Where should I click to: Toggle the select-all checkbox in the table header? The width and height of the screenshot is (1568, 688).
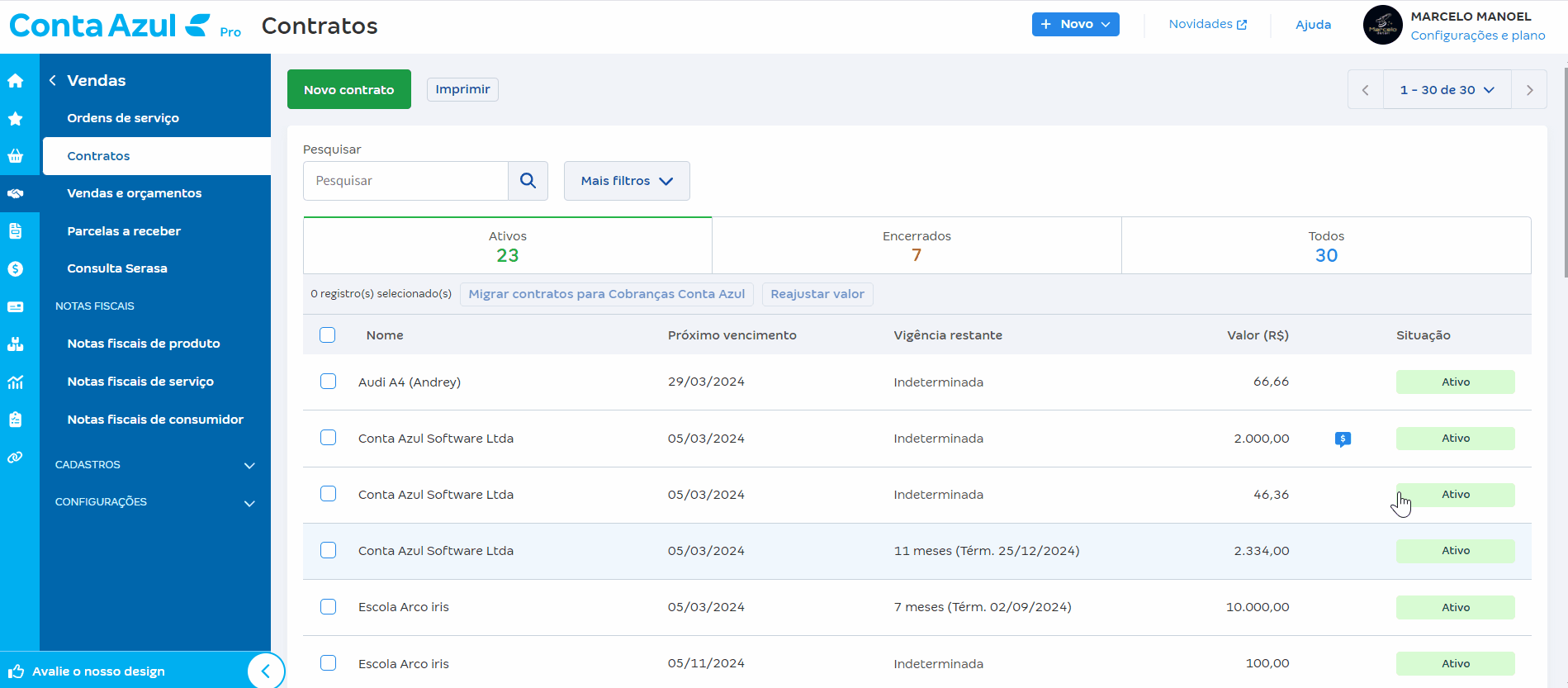[328, 335]
